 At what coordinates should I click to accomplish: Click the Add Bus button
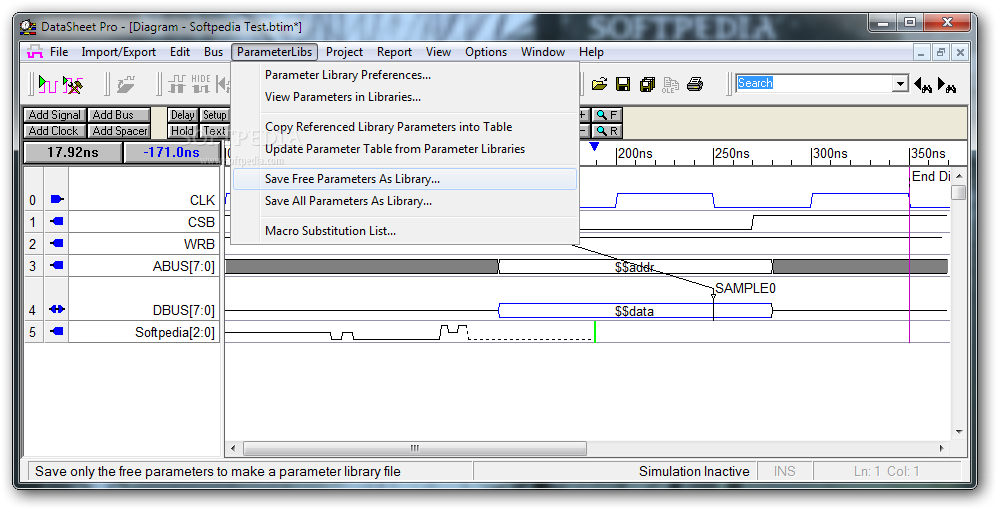tap(119, 115)
